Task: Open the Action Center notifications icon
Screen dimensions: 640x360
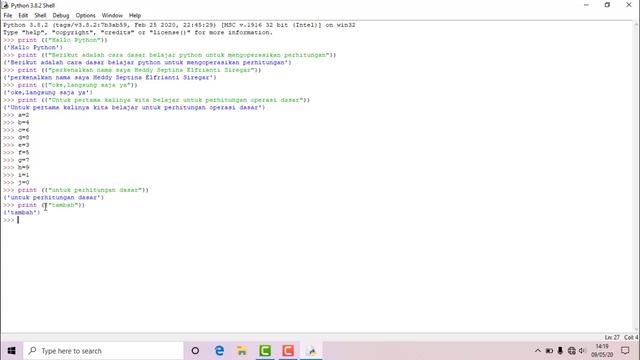Action: 625,351
